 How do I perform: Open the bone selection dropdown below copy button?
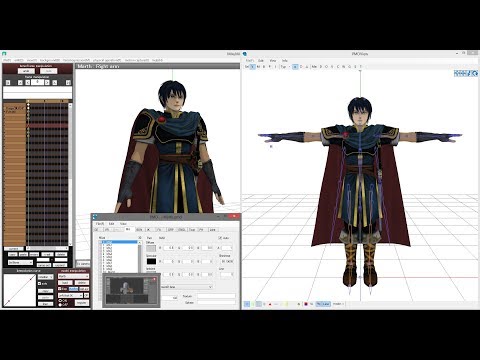(x=20, y=262)
